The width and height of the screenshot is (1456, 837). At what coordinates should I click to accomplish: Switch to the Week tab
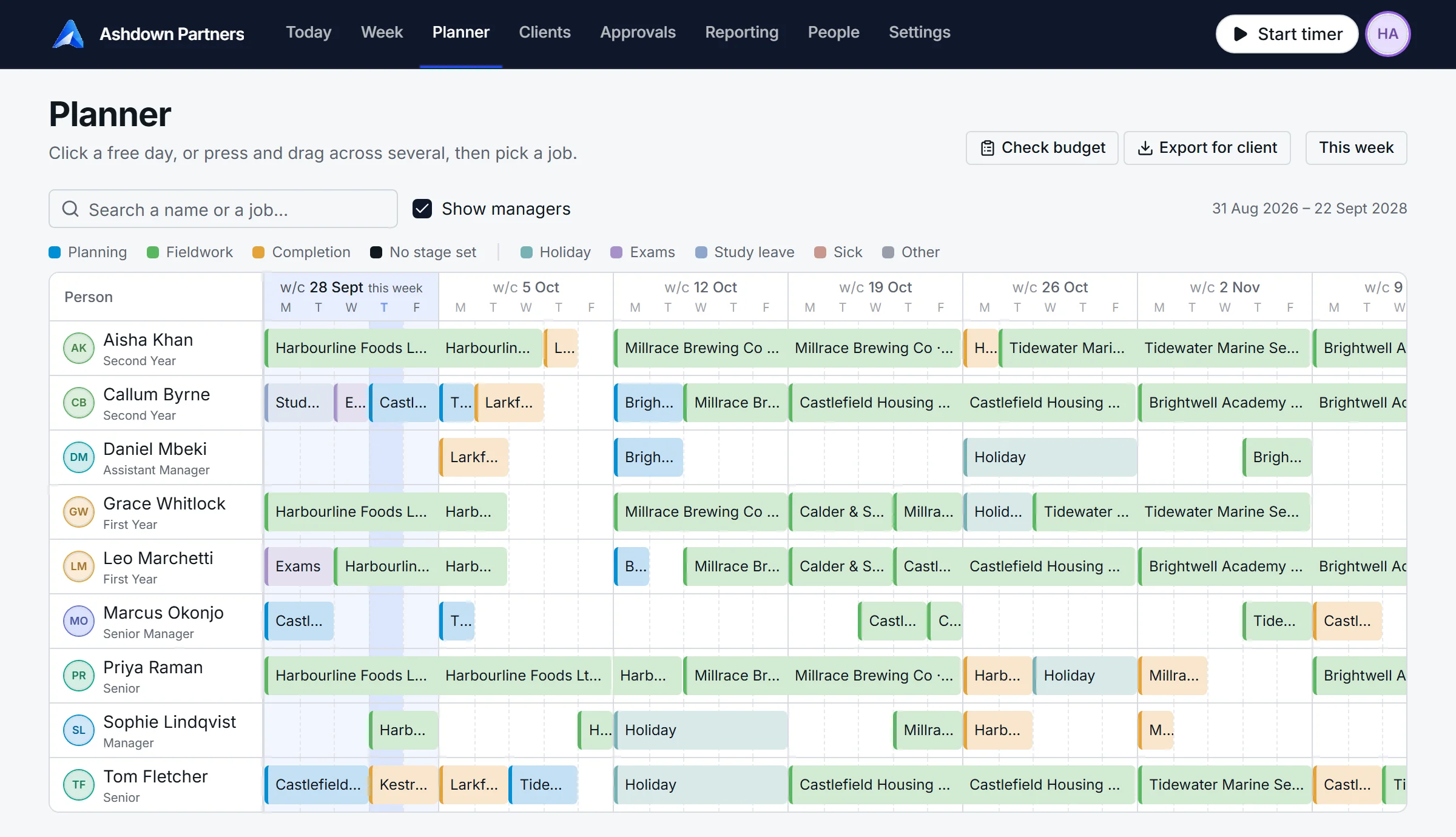tap(382, 33)
